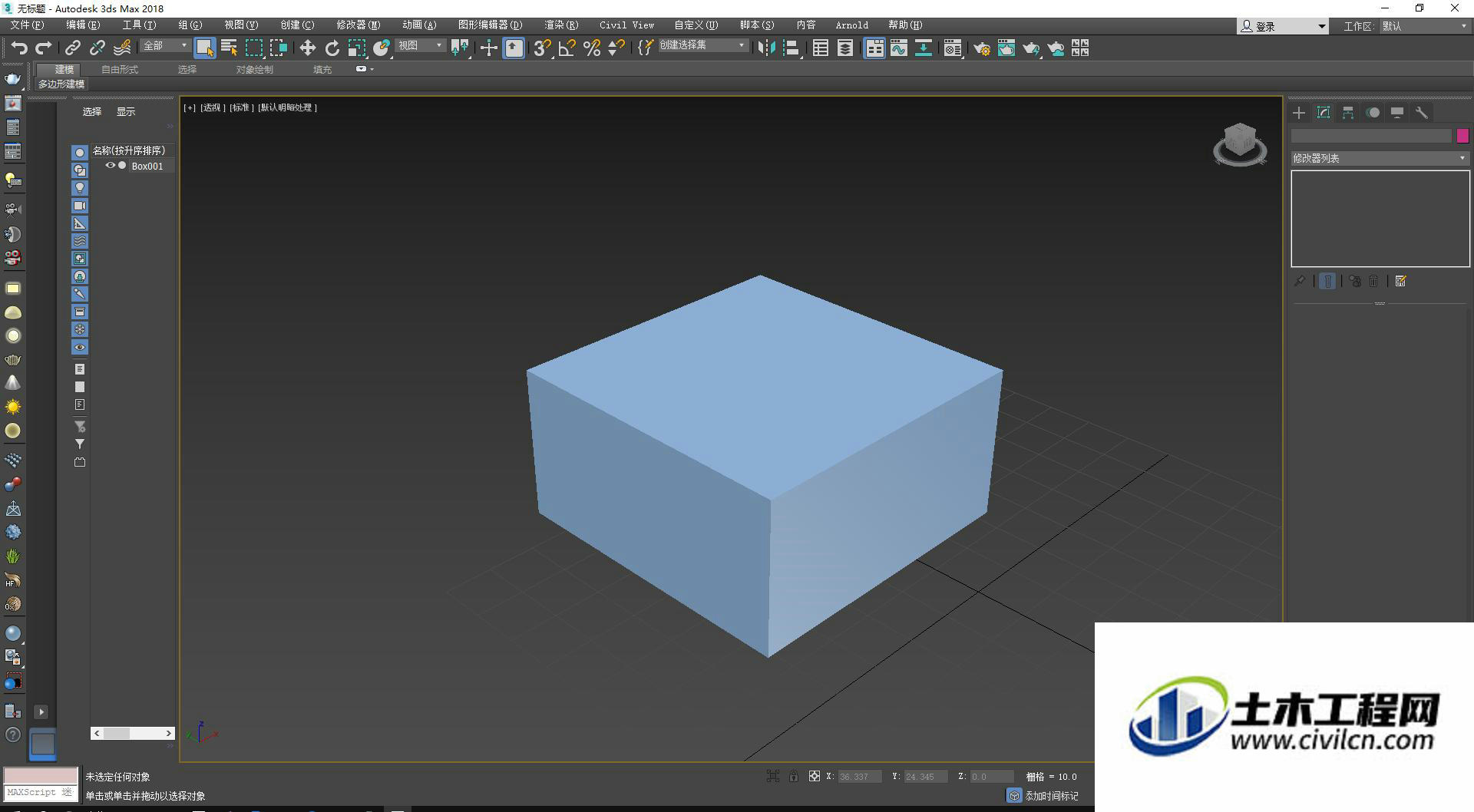
Task: Click 显示 in Scene Explorer header
Action: pos(126,112)
